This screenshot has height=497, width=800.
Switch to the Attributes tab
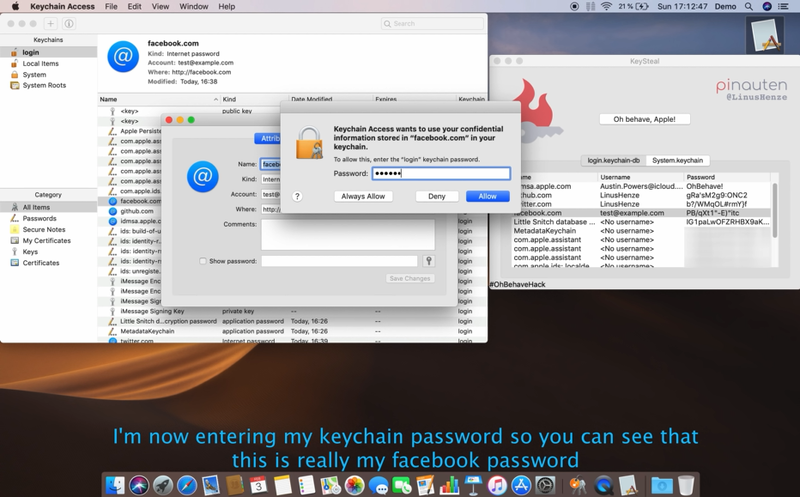tap(270, 138)
